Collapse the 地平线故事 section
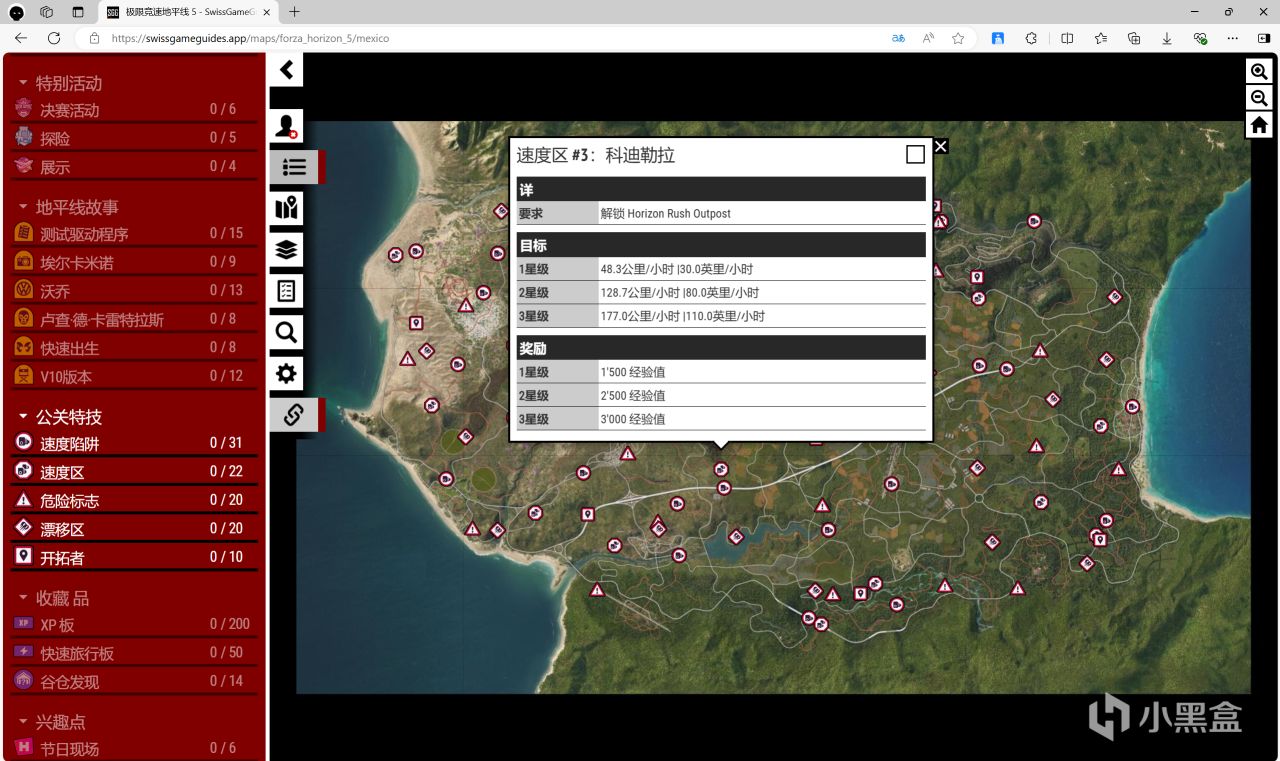 pyautogui.click(x=76, y=207)
